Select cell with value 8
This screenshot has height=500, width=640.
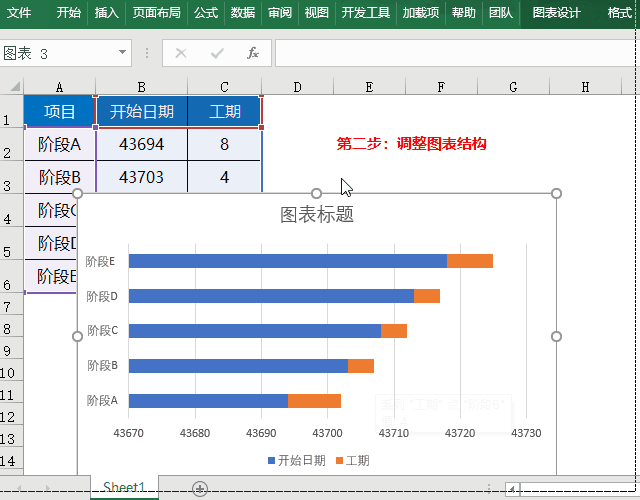click(224, 144)
